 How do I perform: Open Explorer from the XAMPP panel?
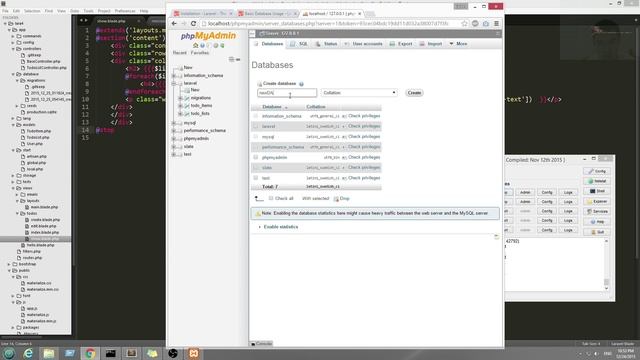click(x=597, y=201)
